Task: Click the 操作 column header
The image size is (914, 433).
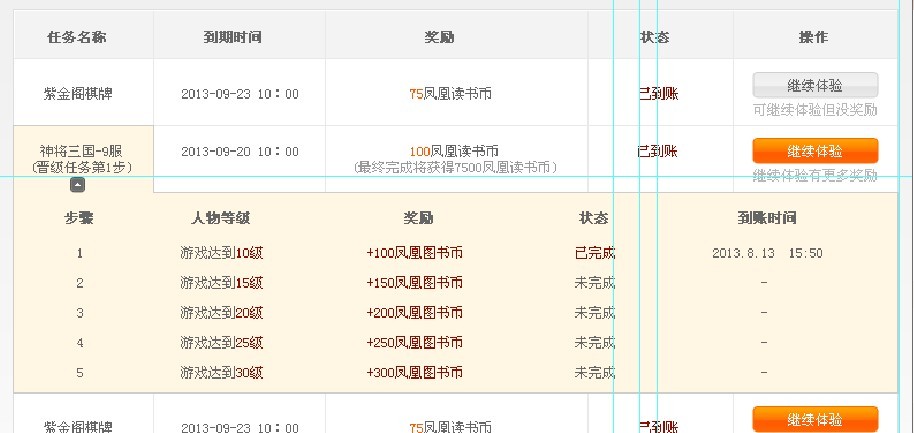Action: pyautogui.click(x=813, y=37)
